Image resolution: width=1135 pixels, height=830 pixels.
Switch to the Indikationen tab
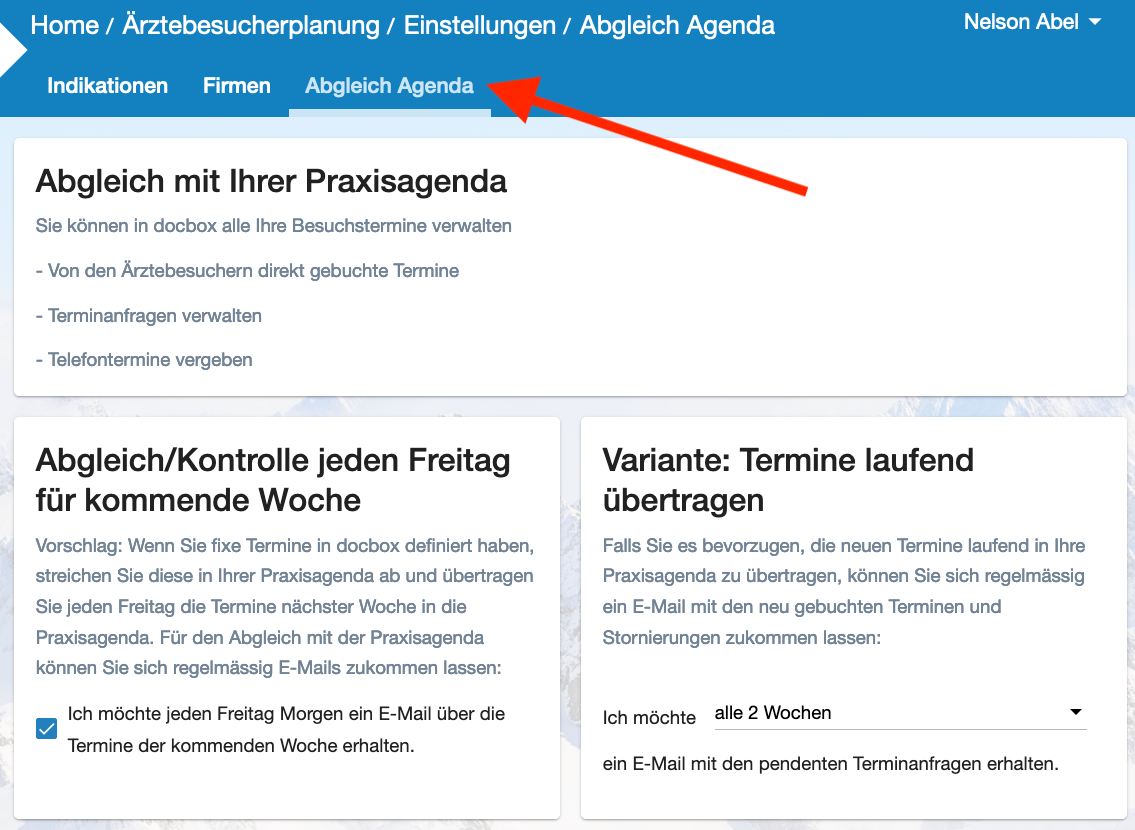(x=107, y=86)
